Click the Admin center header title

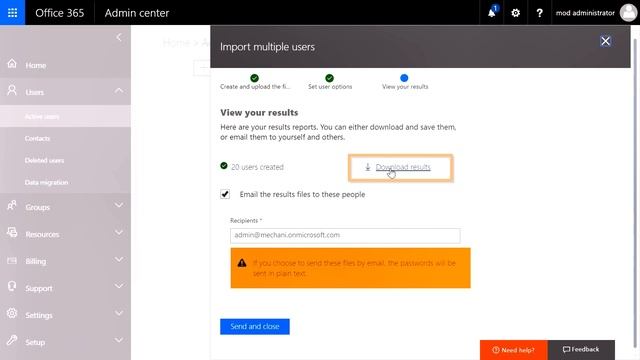(x=137, y=13)
